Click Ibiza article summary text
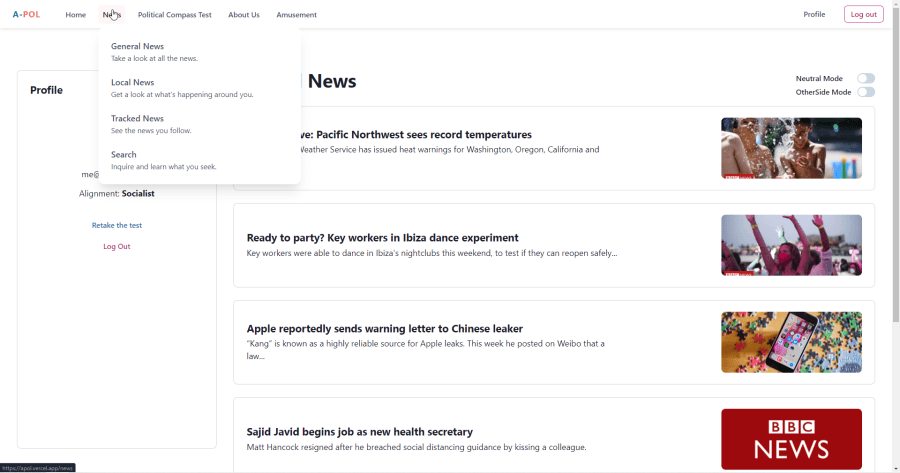 click(432, 253)
